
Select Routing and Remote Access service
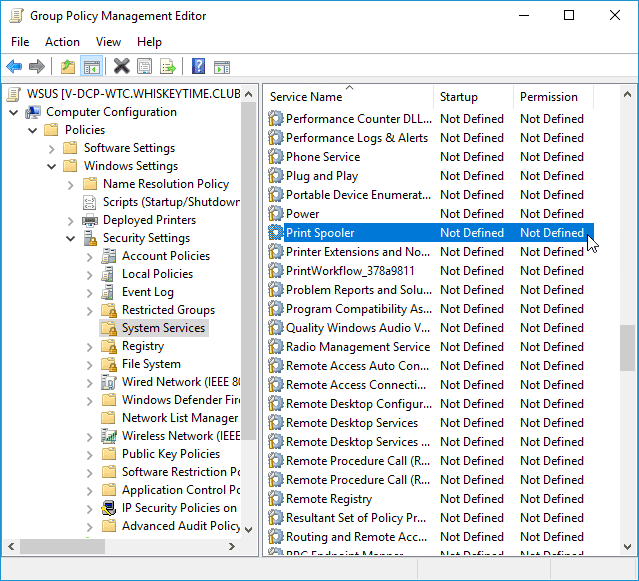[430, 537]
